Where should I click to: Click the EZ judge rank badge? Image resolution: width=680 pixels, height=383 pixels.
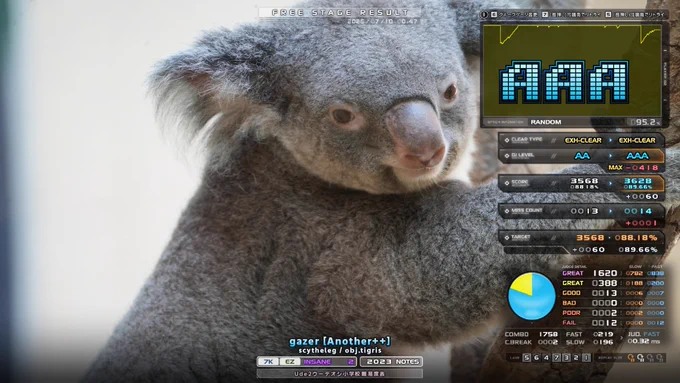point(290,361)
